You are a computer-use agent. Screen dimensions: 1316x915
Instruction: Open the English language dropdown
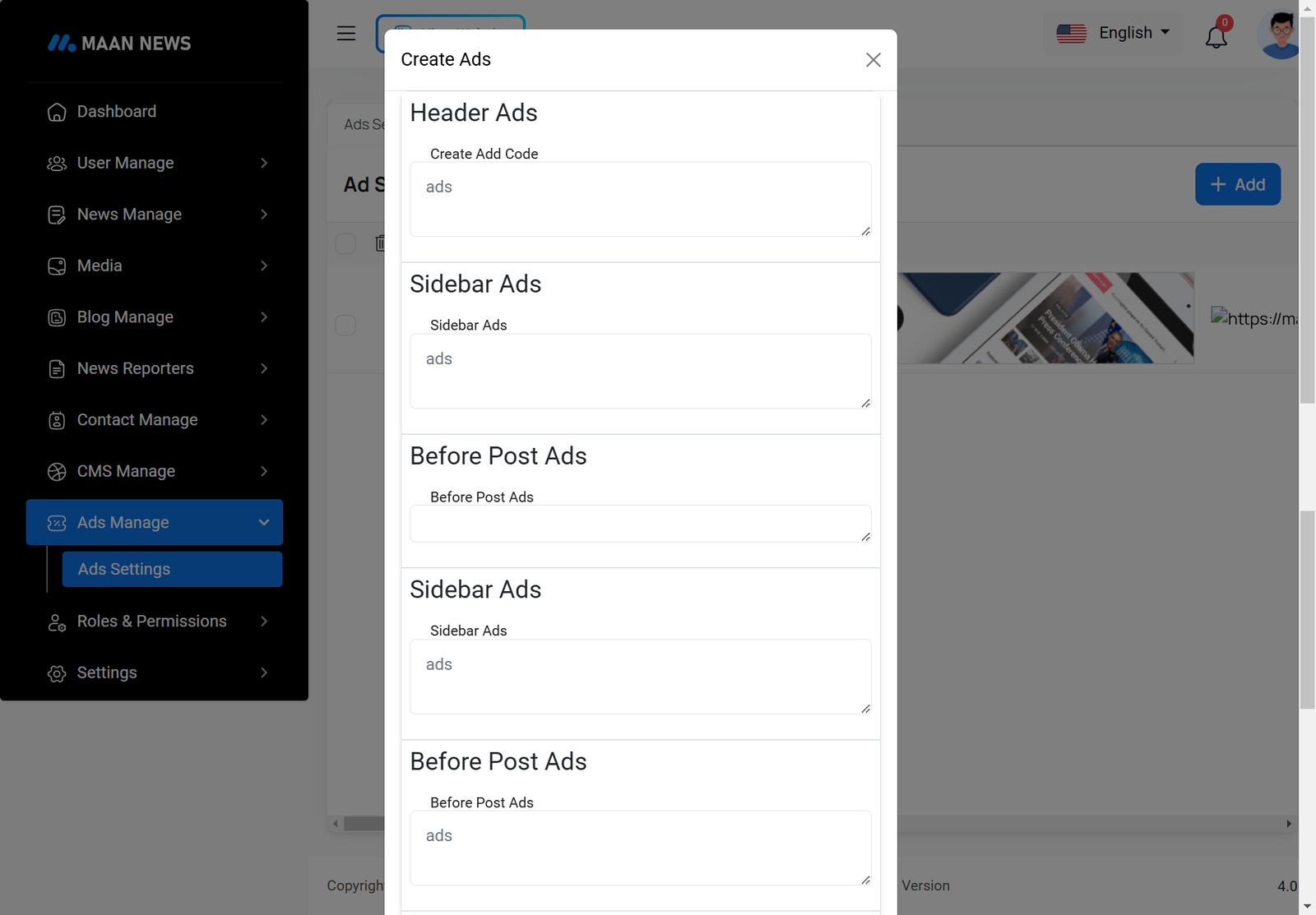click(x=1113, y=33)
